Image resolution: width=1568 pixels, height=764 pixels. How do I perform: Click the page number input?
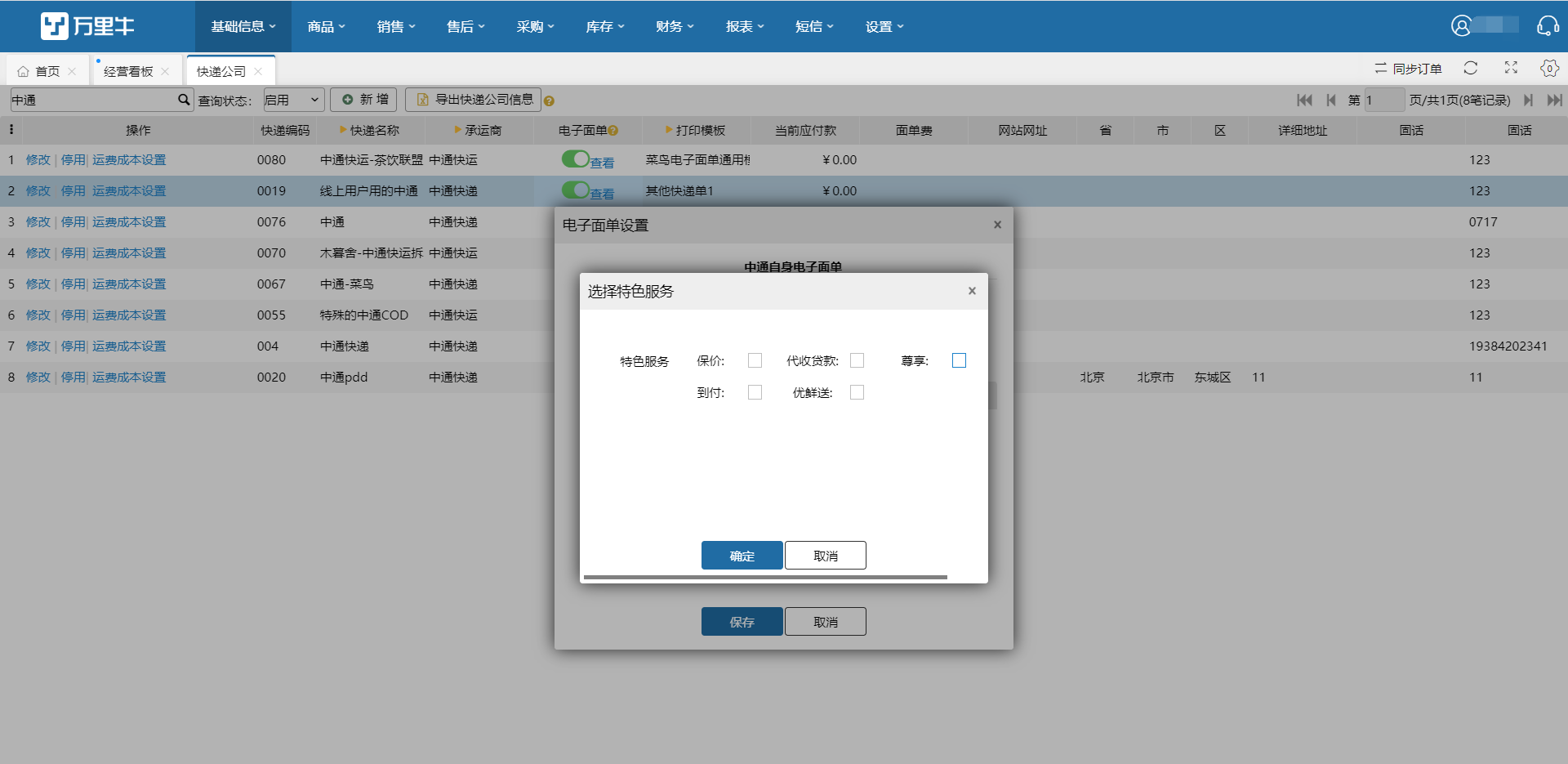[x=1384, y=100]
